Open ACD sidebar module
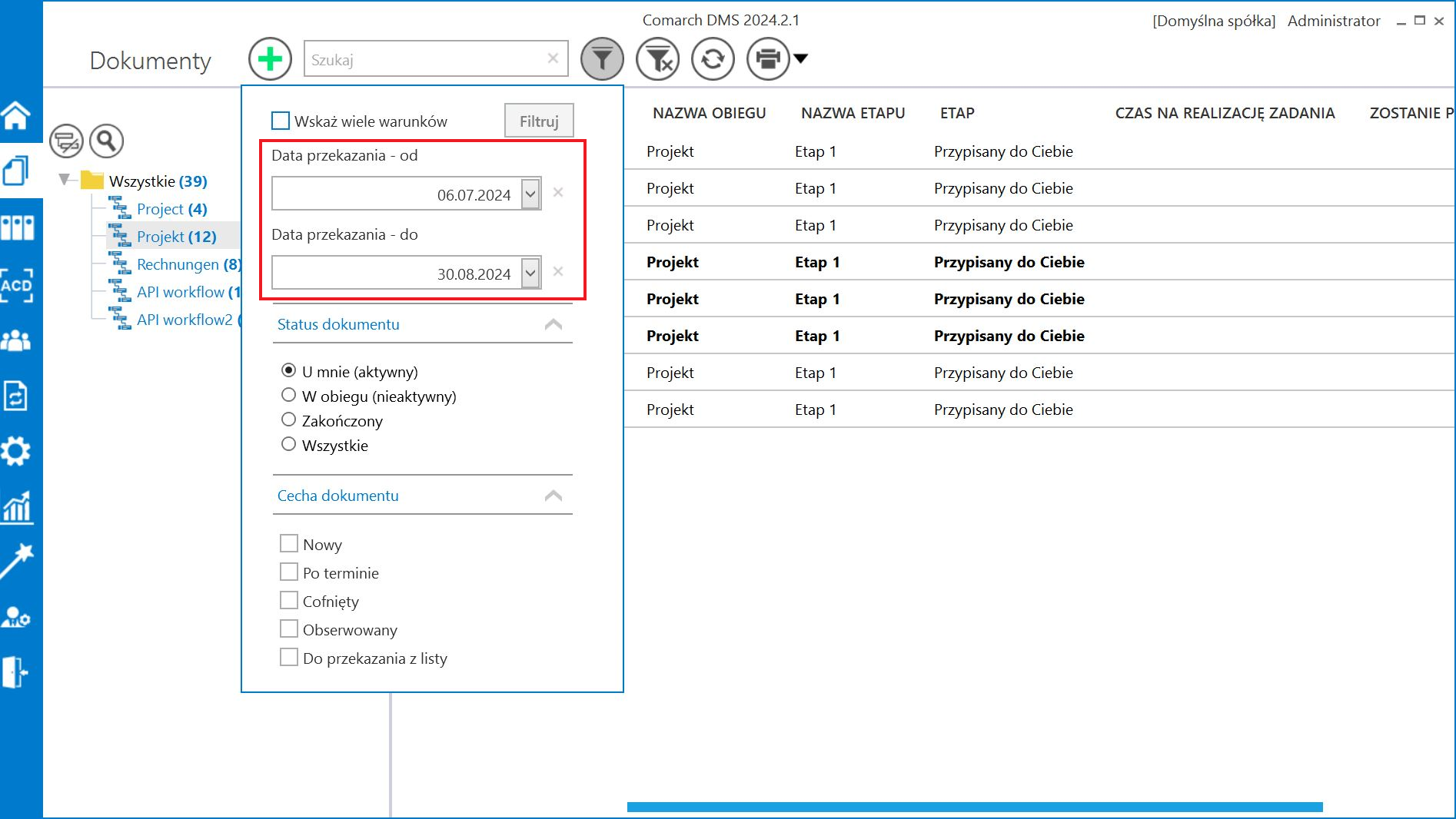Screen dimensions: 1456x819 click(16, 285)
